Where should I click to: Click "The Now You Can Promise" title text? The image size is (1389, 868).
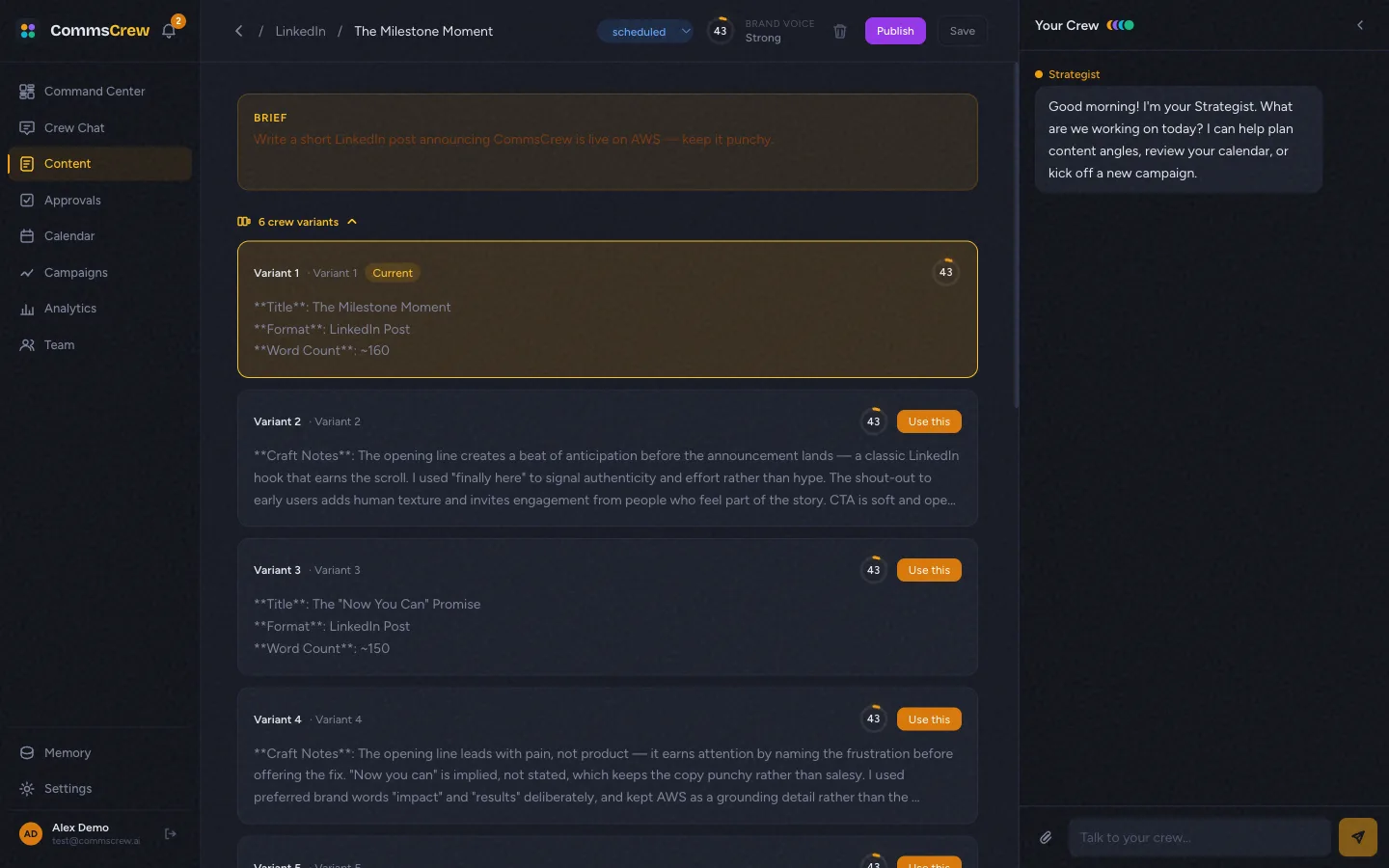point(396,604)
